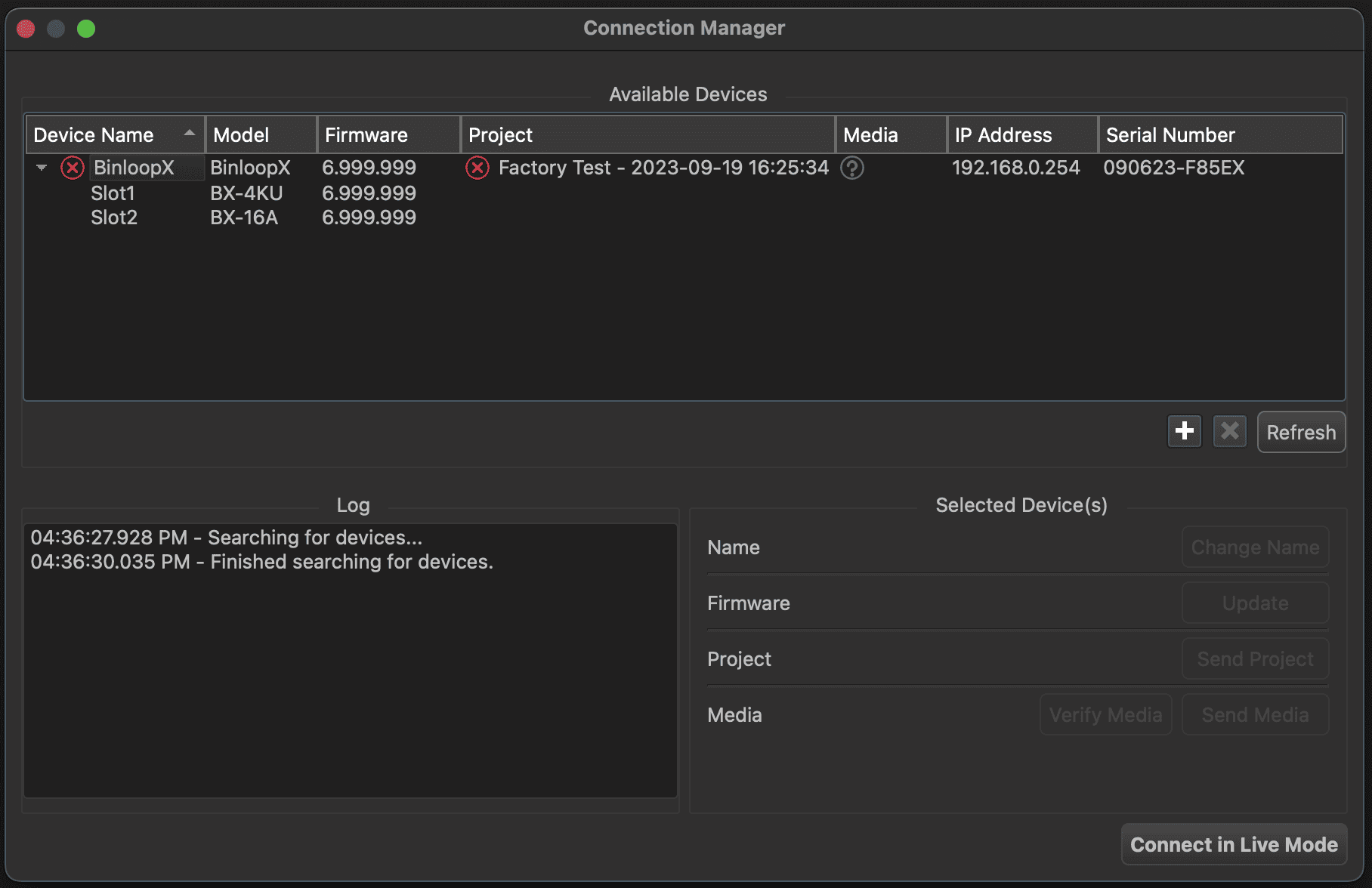The image size is (1372, 888).
Task: Click the Media column header
Action: [870, 135]
